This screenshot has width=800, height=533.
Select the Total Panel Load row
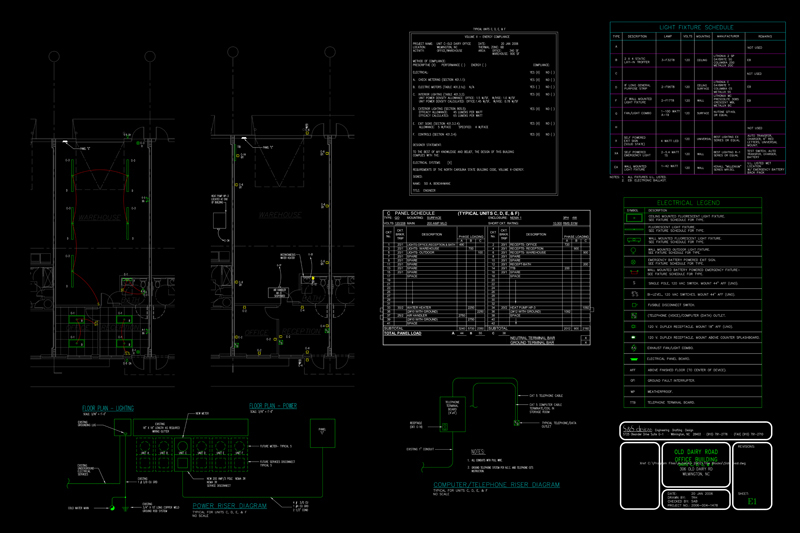point(411,330)
